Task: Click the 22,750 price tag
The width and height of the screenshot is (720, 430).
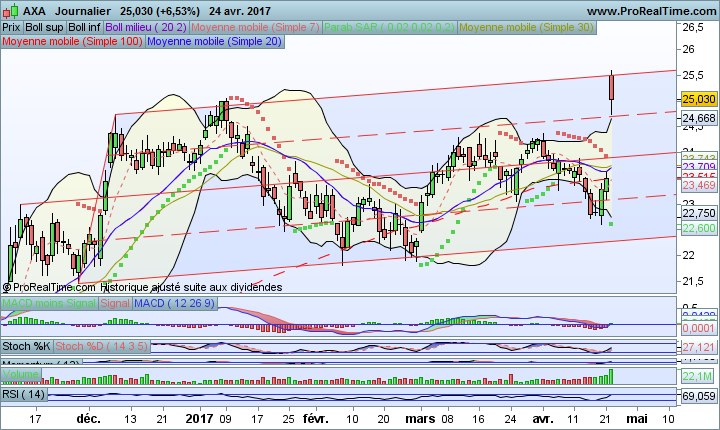Action: [x=699, y=213]
